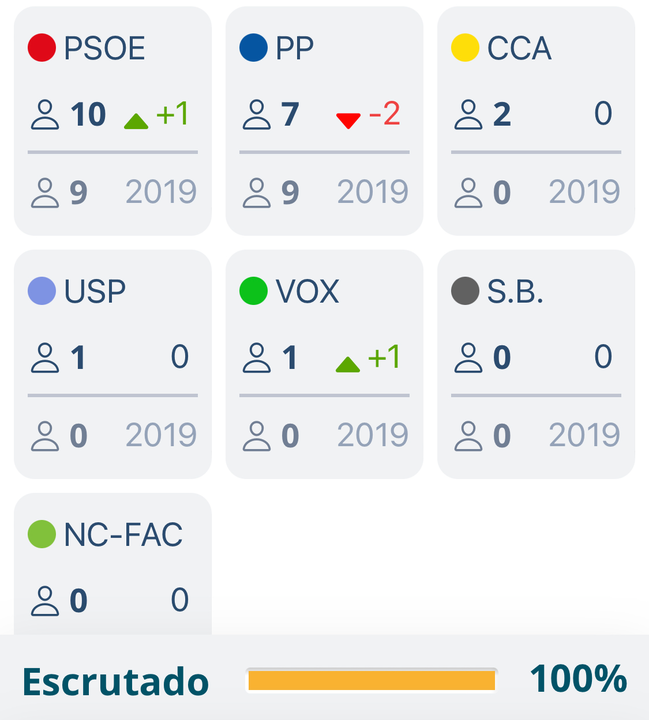Click the green VOX party color dot

coord(254,291)
